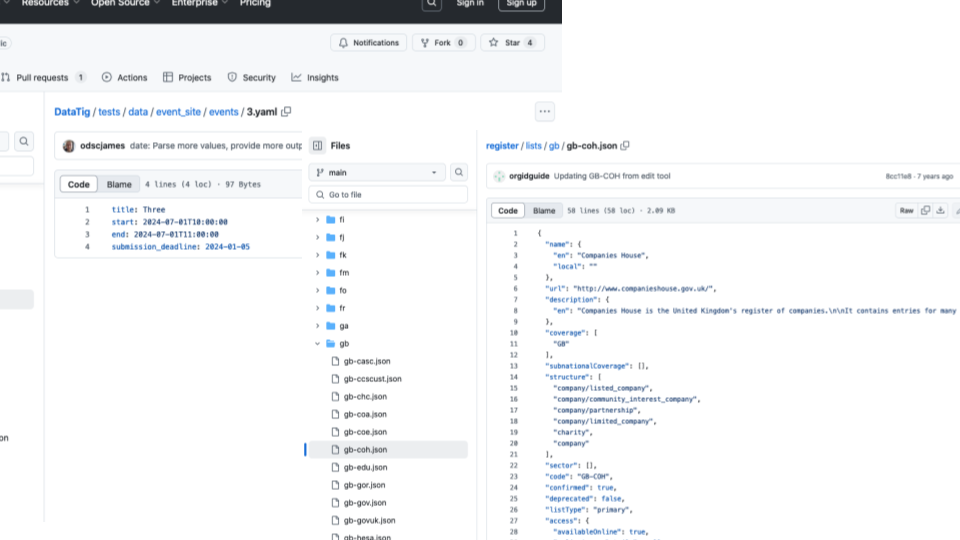The image size is (960, 540).
Task: Open orgidguide author avatar
Action: pyautogui.click(x=499, y=176)
